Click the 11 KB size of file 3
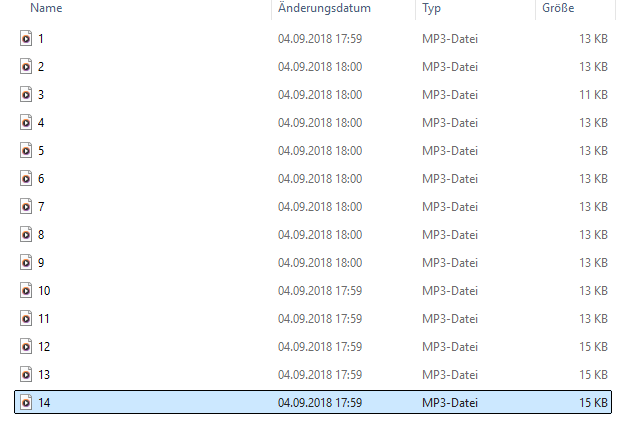Viewport: 621px width, 427px height. (x=593, y=95)
